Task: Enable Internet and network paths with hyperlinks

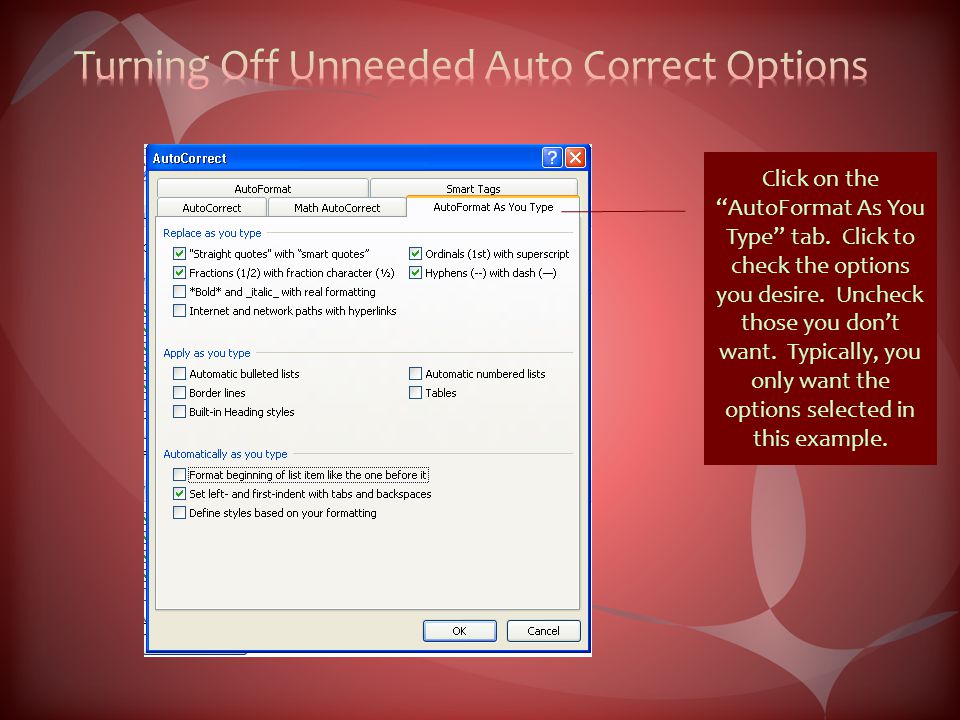Action: coord(179,310)
